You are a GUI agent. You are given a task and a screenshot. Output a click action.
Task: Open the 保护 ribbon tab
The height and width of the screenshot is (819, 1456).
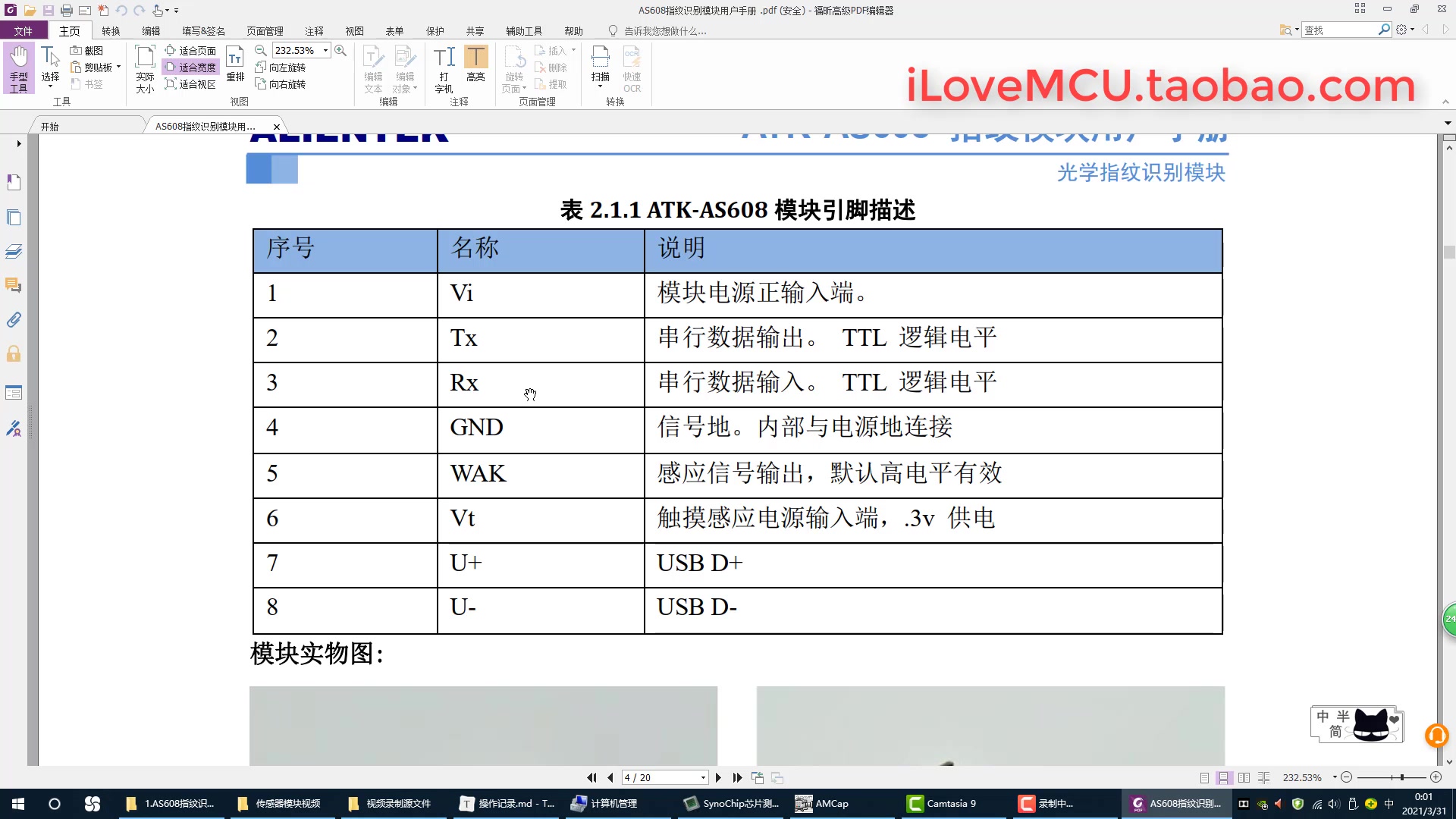[x=435, y=31]
